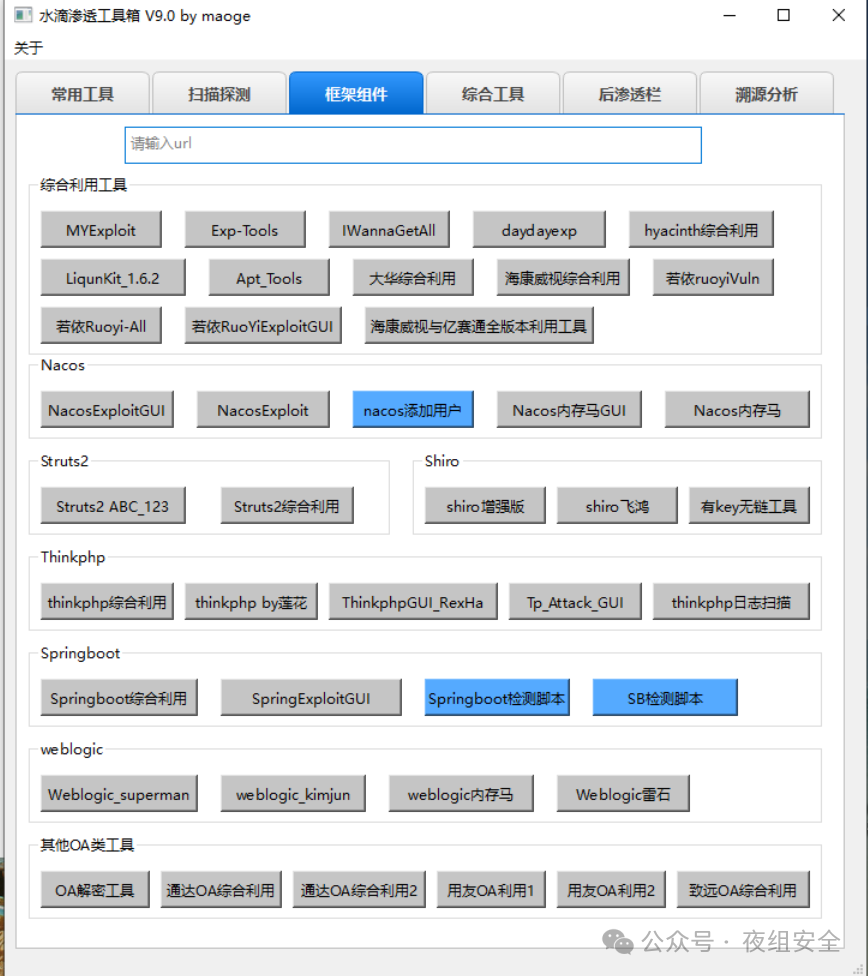Start the daydayexp tool

(539, 230)
